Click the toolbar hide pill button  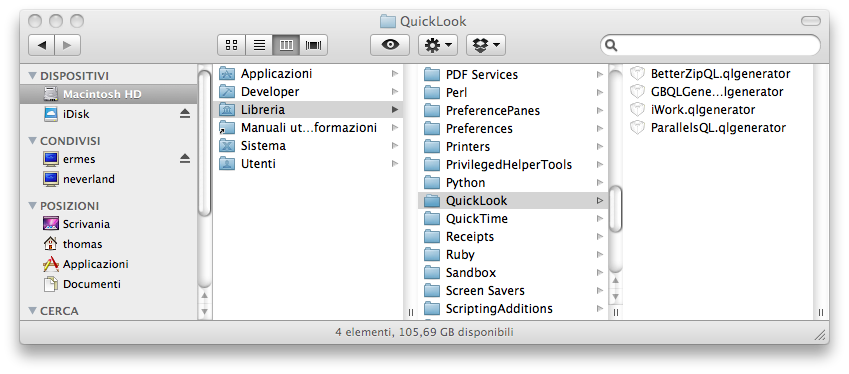tap(811, 21)
